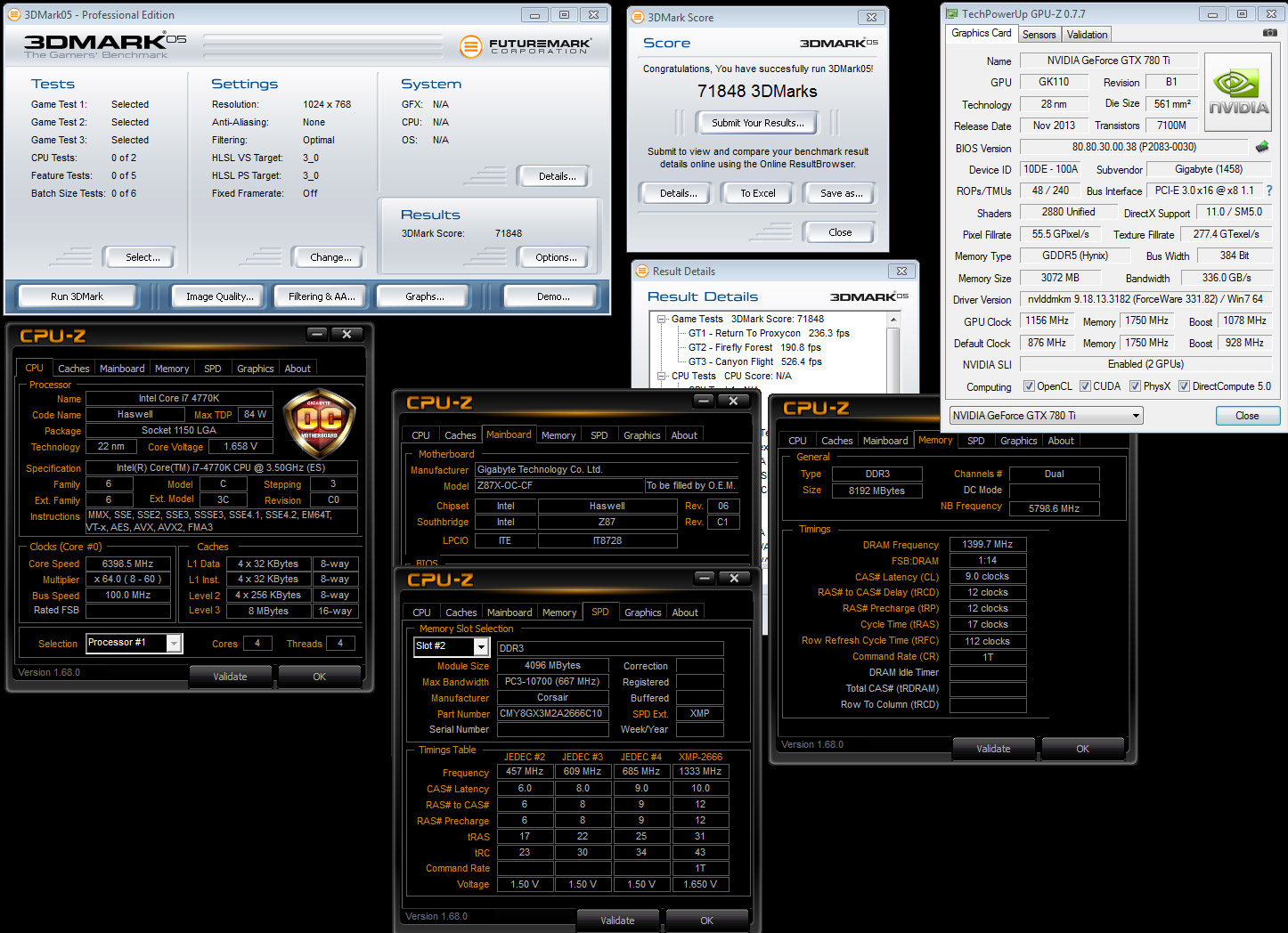Click the Result Details scrollbar up arrow

pos(893,319)
